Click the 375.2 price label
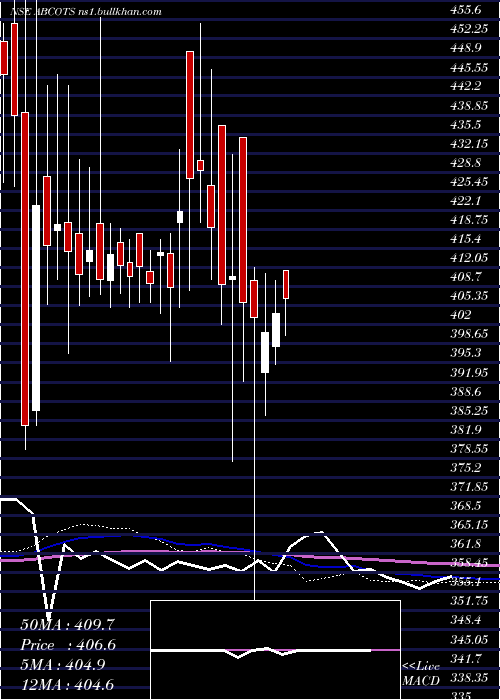The image size is (500, 700). pos(465,468)
